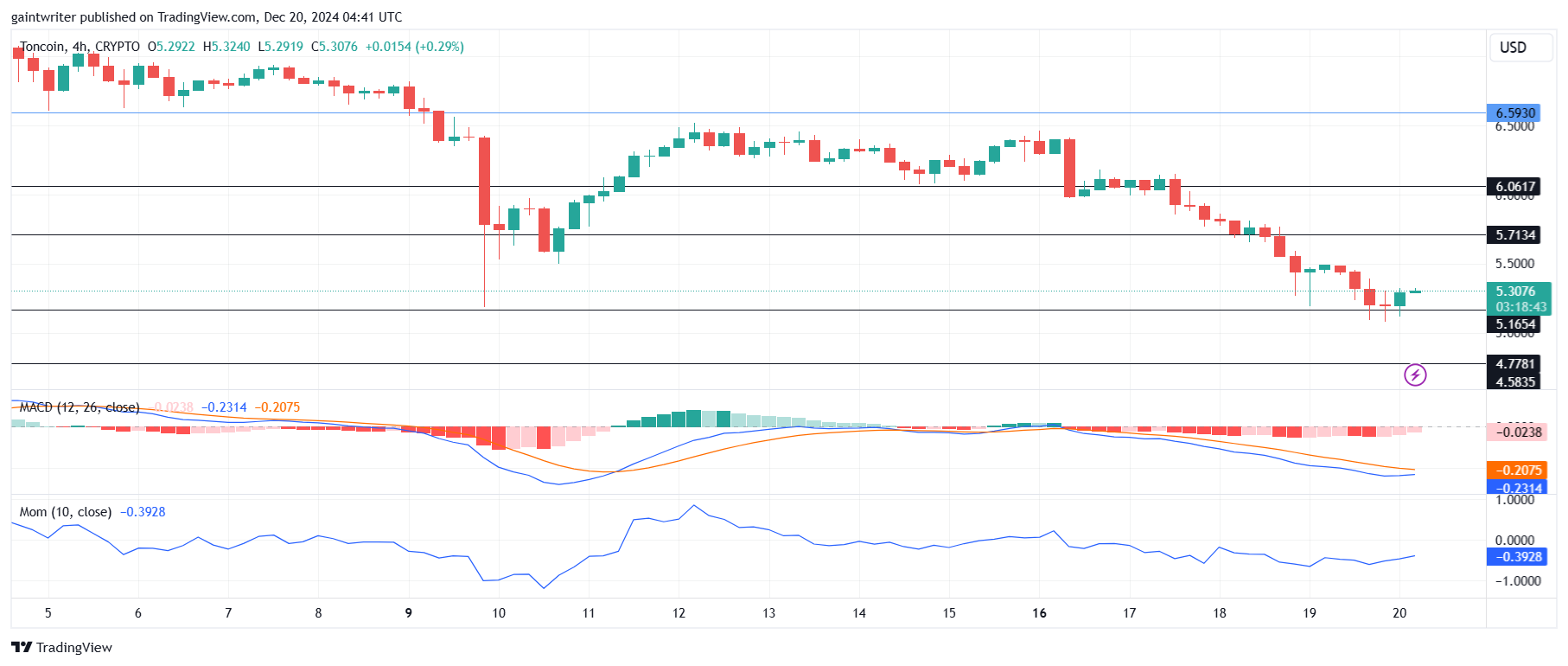
Task: Select the 5.1654 price level label
Action: click(x=1515, y=324)
